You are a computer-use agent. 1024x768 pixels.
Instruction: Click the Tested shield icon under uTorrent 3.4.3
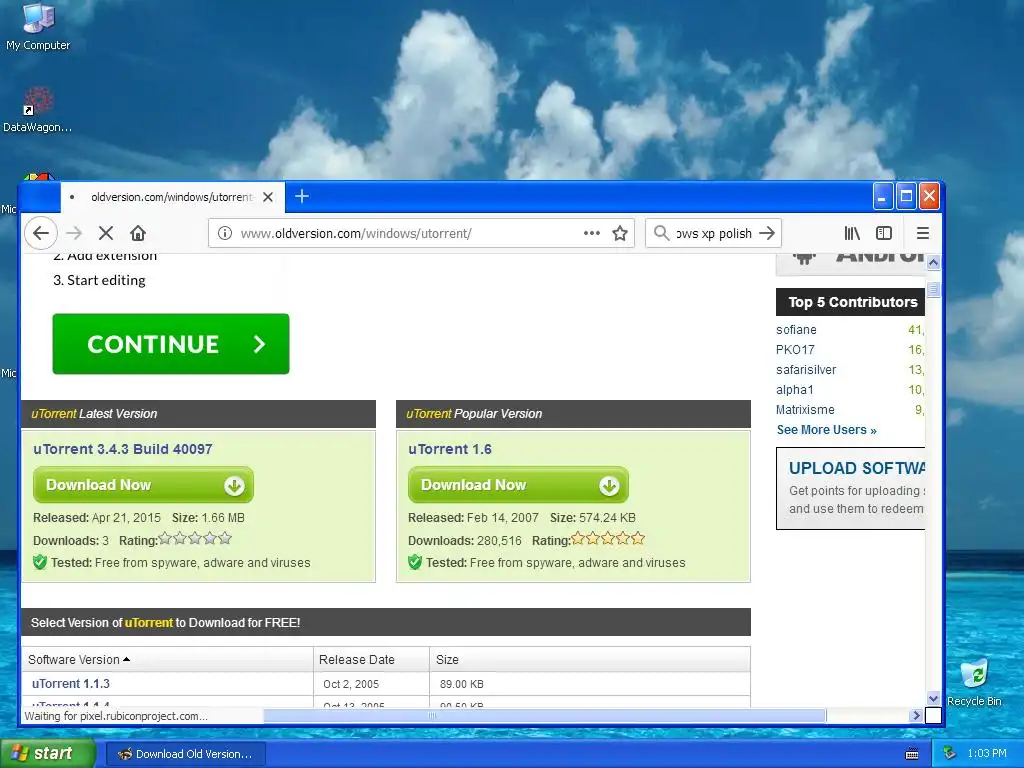(x=40, y=562)
